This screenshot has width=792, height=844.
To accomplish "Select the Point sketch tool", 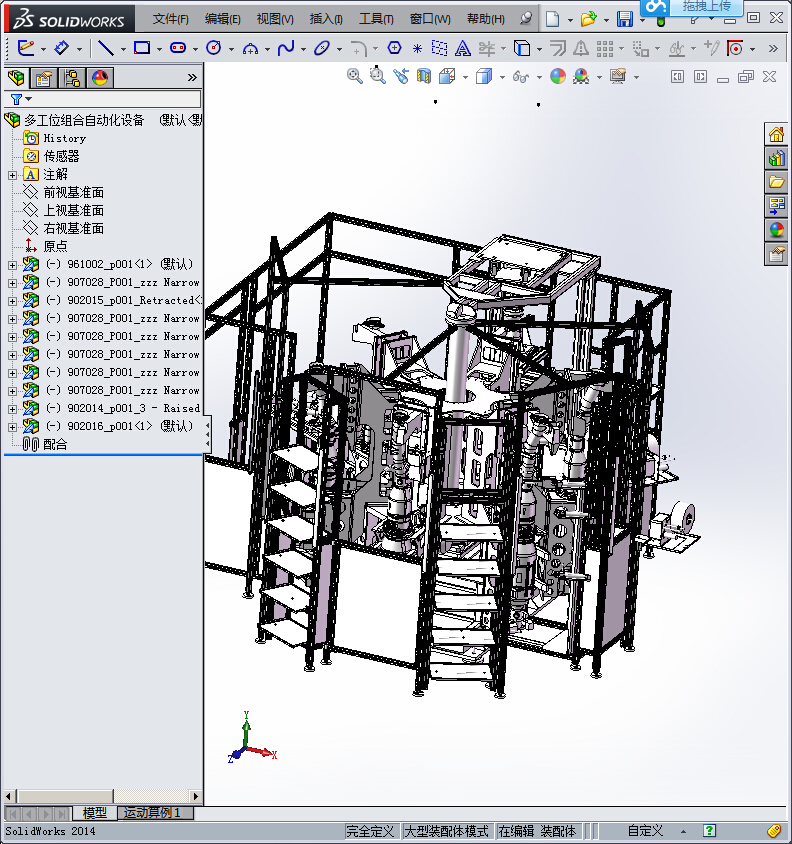I will (417, 48).
